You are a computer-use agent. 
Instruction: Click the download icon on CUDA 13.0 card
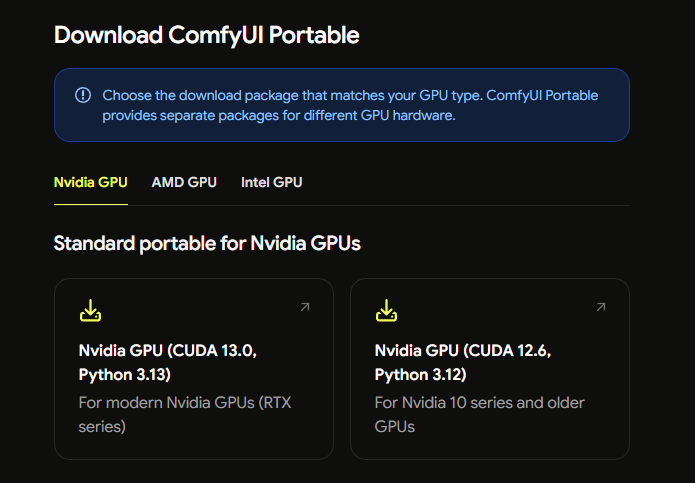click(x=90, y=311)
